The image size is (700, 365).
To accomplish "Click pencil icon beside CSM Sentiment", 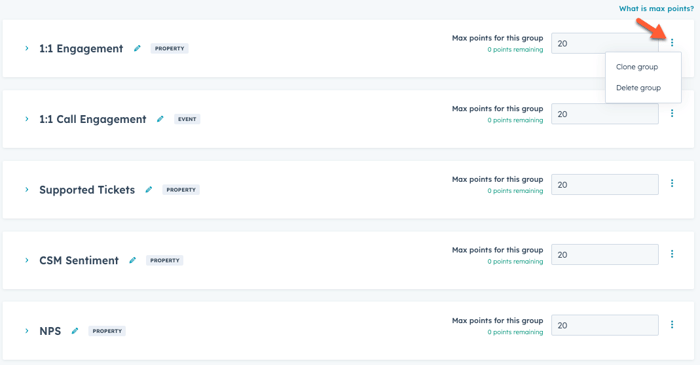I will (133, 260).
